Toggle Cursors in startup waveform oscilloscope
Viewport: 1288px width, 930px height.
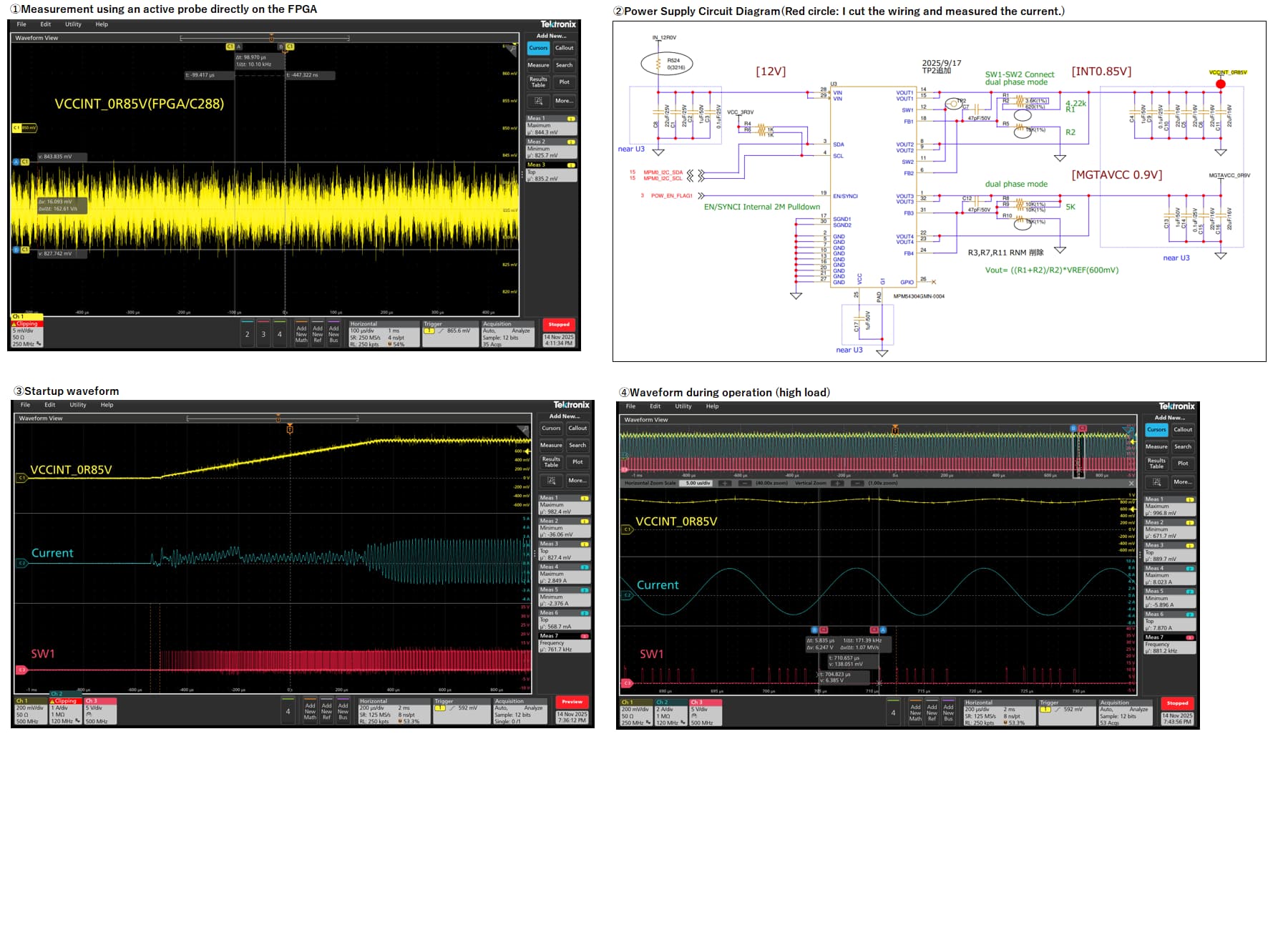point(551,429)
